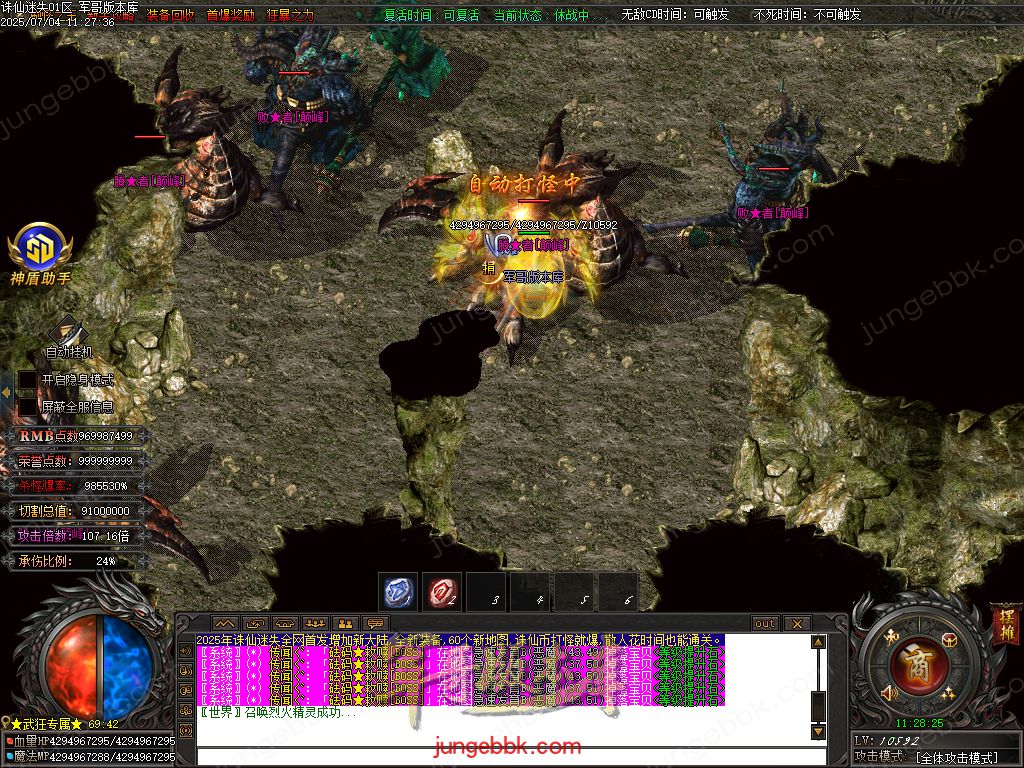Collapse the left side panel arrow
The height and width of the screenshot is (768, 1024).
(6, 392)
